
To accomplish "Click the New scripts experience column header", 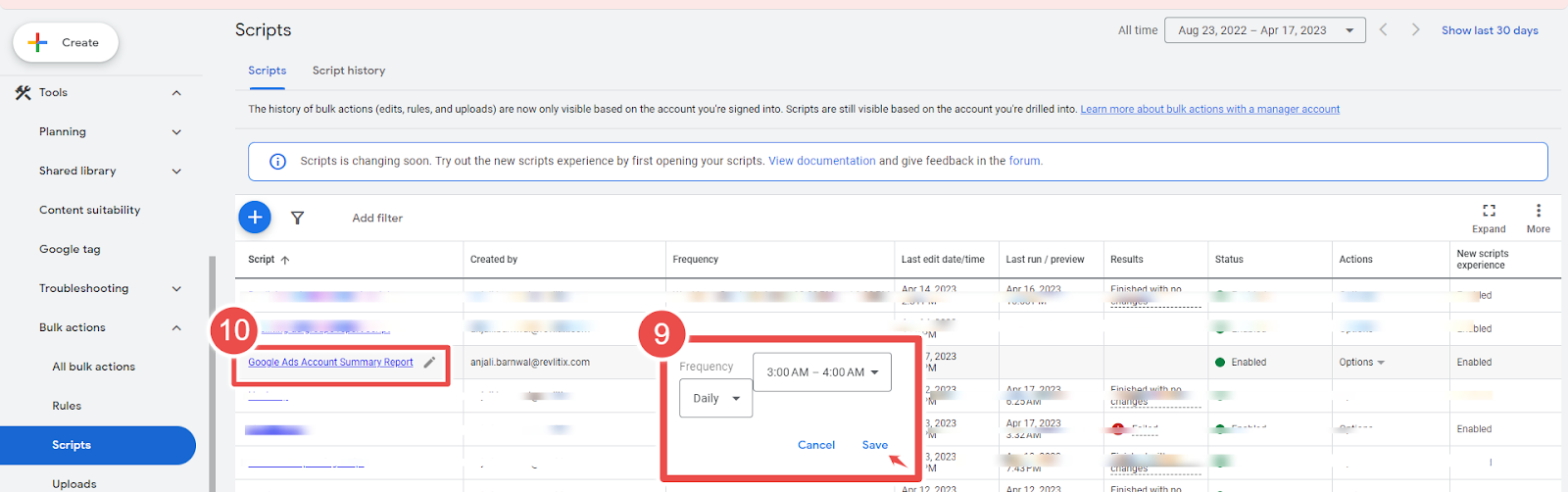I will [x=1483, y=260].
